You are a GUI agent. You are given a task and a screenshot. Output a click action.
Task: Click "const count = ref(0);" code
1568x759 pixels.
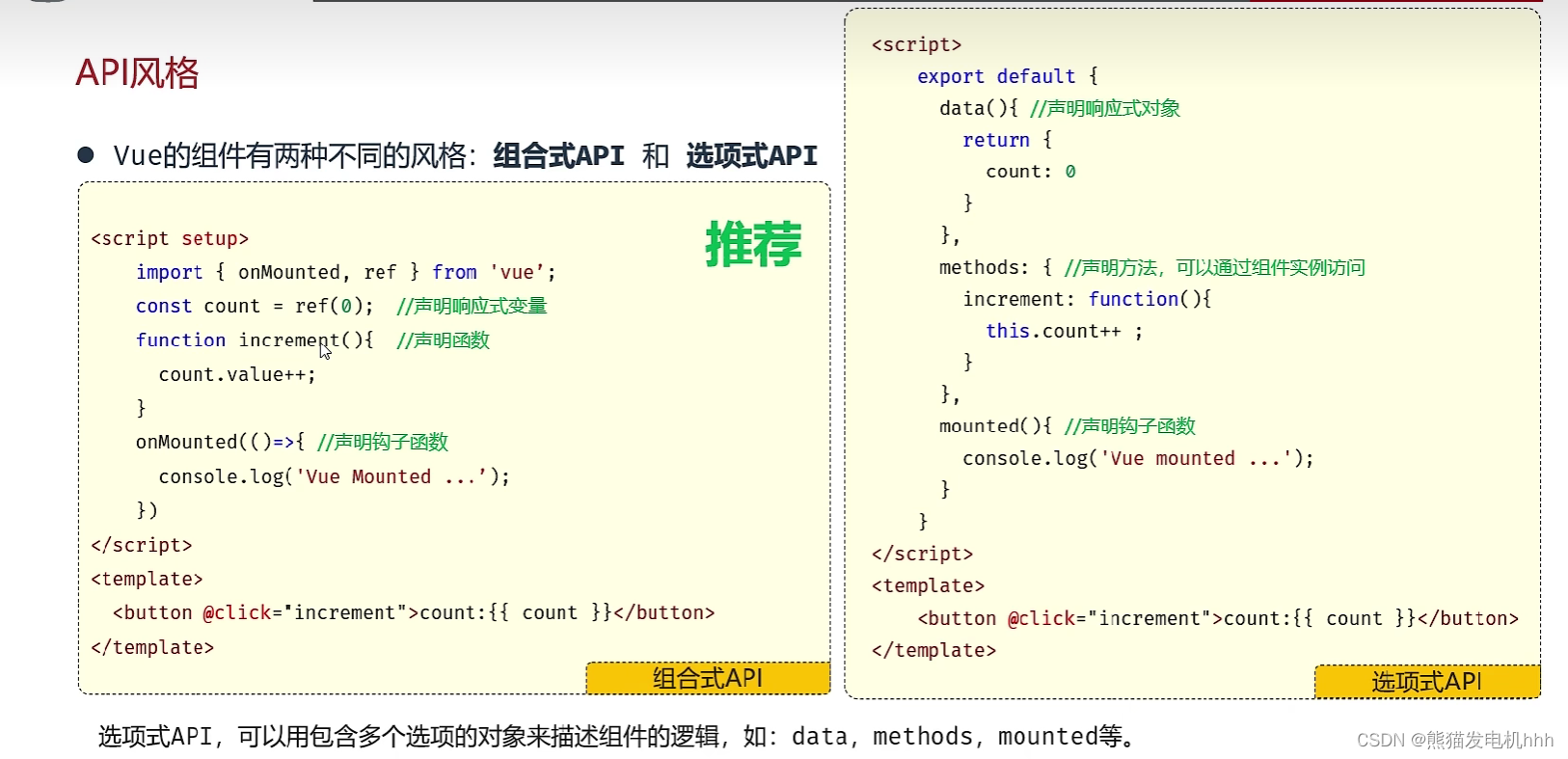[x=255, y=306]
